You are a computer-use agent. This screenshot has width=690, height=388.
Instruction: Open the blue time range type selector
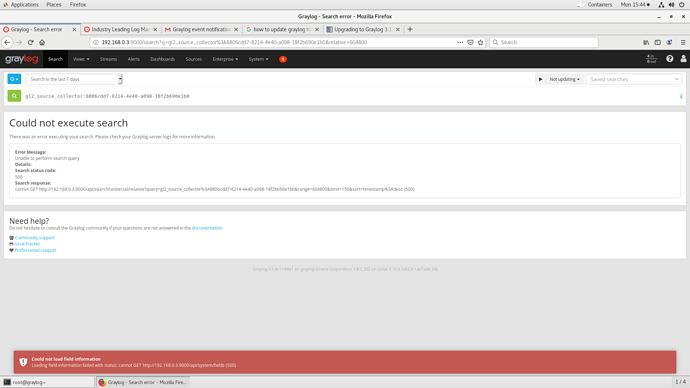[x=14, y=79]
